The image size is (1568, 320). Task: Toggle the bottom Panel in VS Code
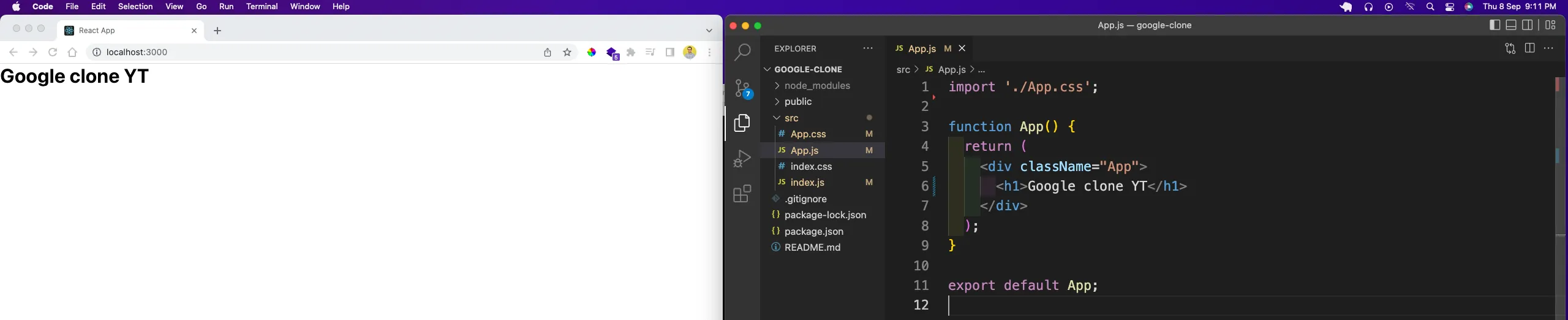[1511, 25]
